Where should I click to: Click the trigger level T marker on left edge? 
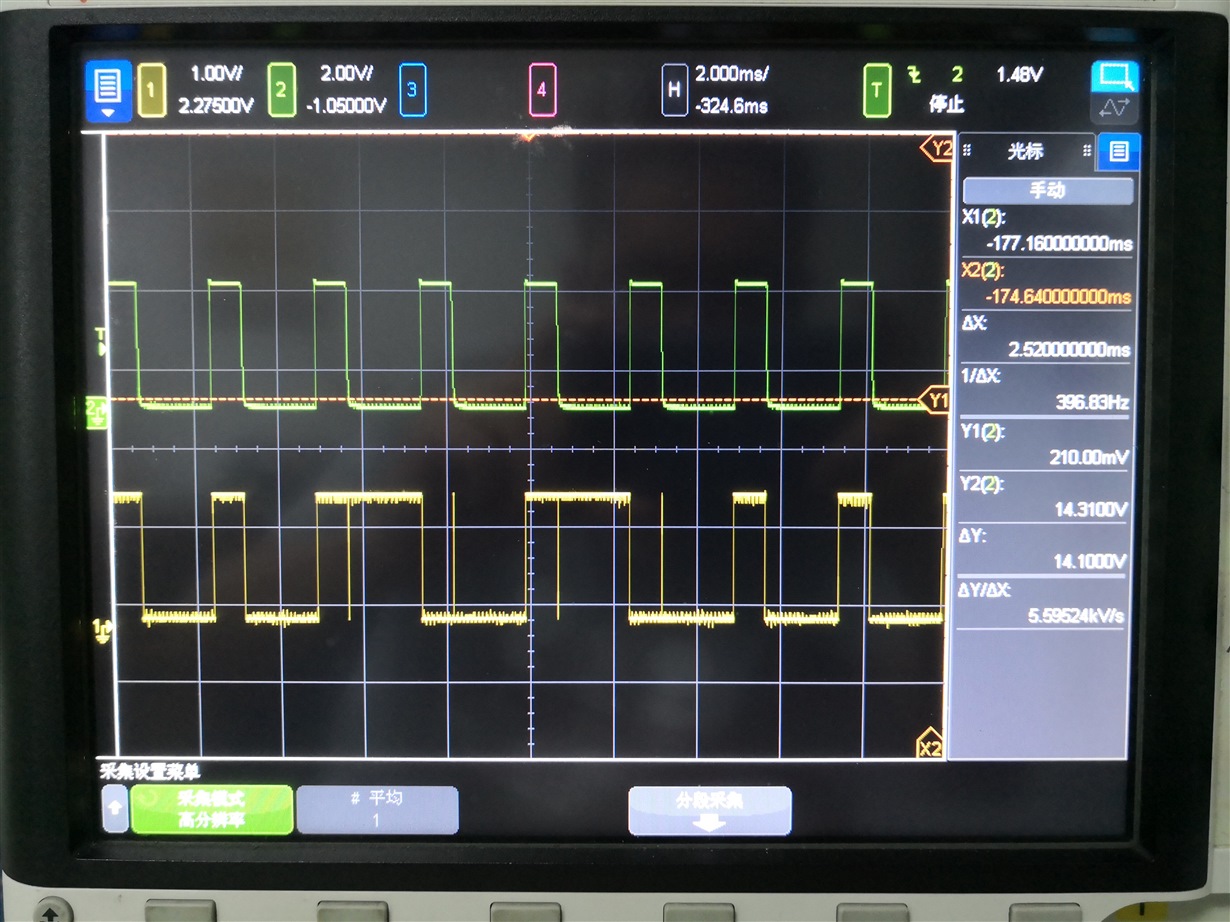point(100,340)
